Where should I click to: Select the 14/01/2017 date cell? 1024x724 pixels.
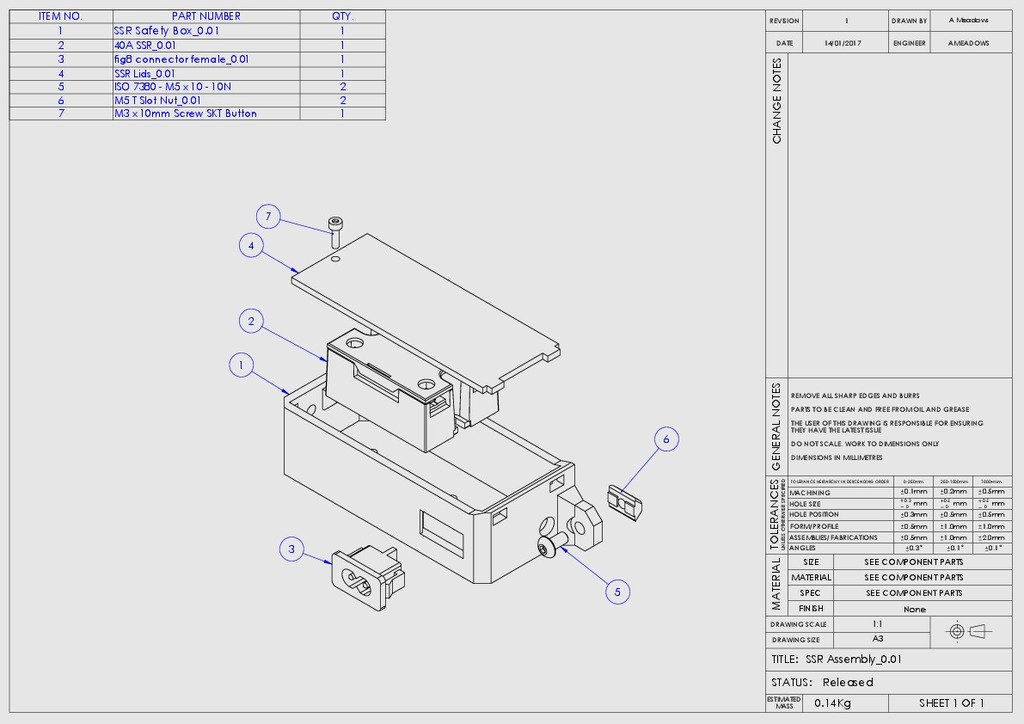(845, 44)
